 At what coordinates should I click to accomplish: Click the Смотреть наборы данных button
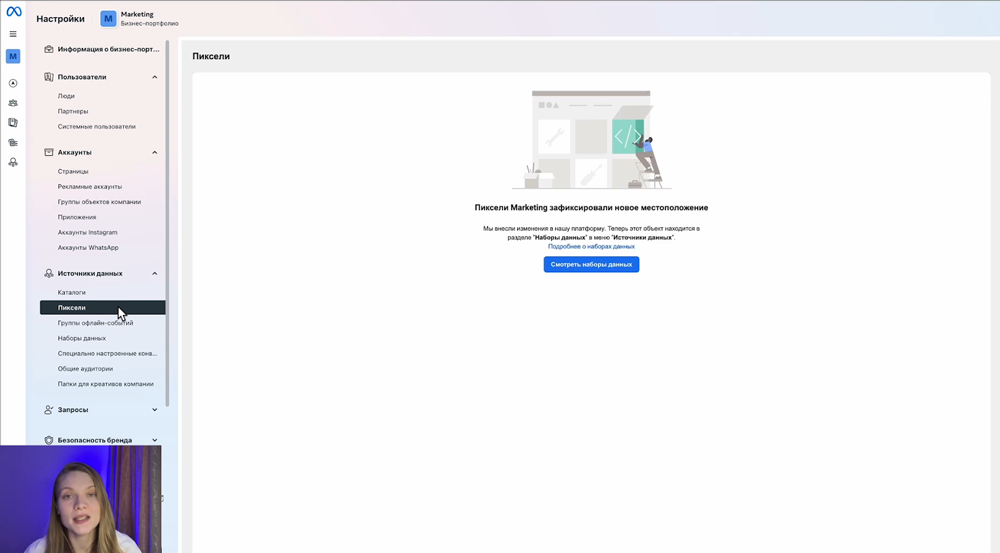[591, 264]
